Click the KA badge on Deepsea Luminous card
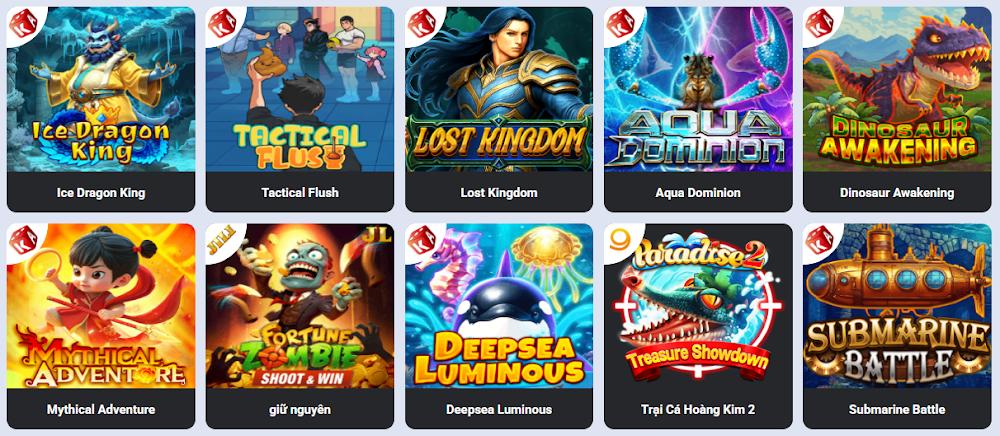The width and height of the screenshot is (1000, 436). (x=421, y=240)
